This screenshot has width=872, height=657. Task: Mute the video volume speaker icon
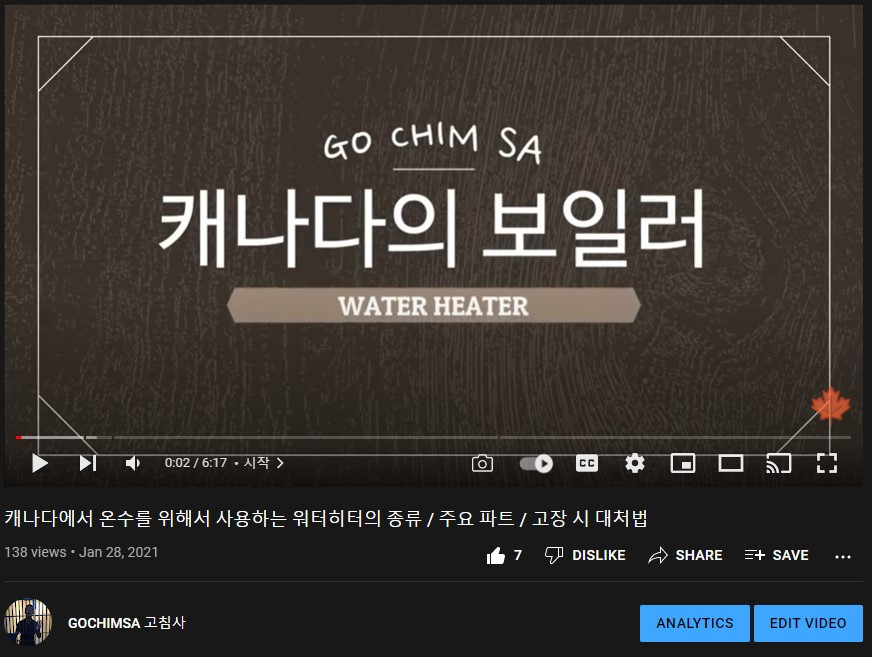(133, 463)
